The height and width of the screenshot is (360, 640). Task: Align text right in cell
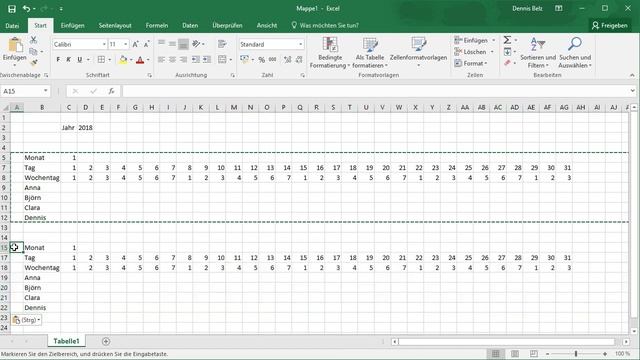pyautogui.click(x=183, y=60)
